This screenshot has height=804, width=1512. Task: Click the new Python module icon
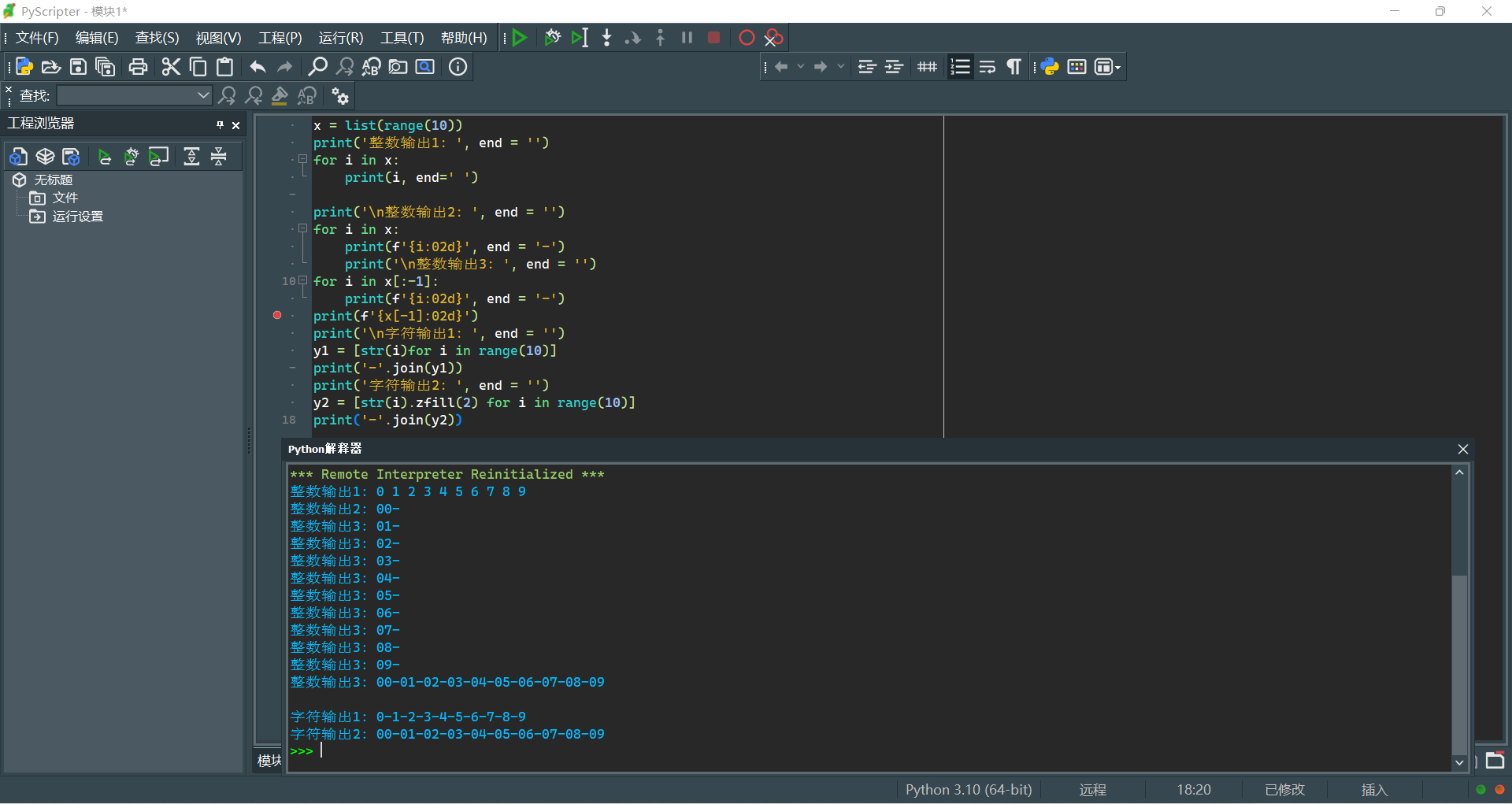click(24, 67)
